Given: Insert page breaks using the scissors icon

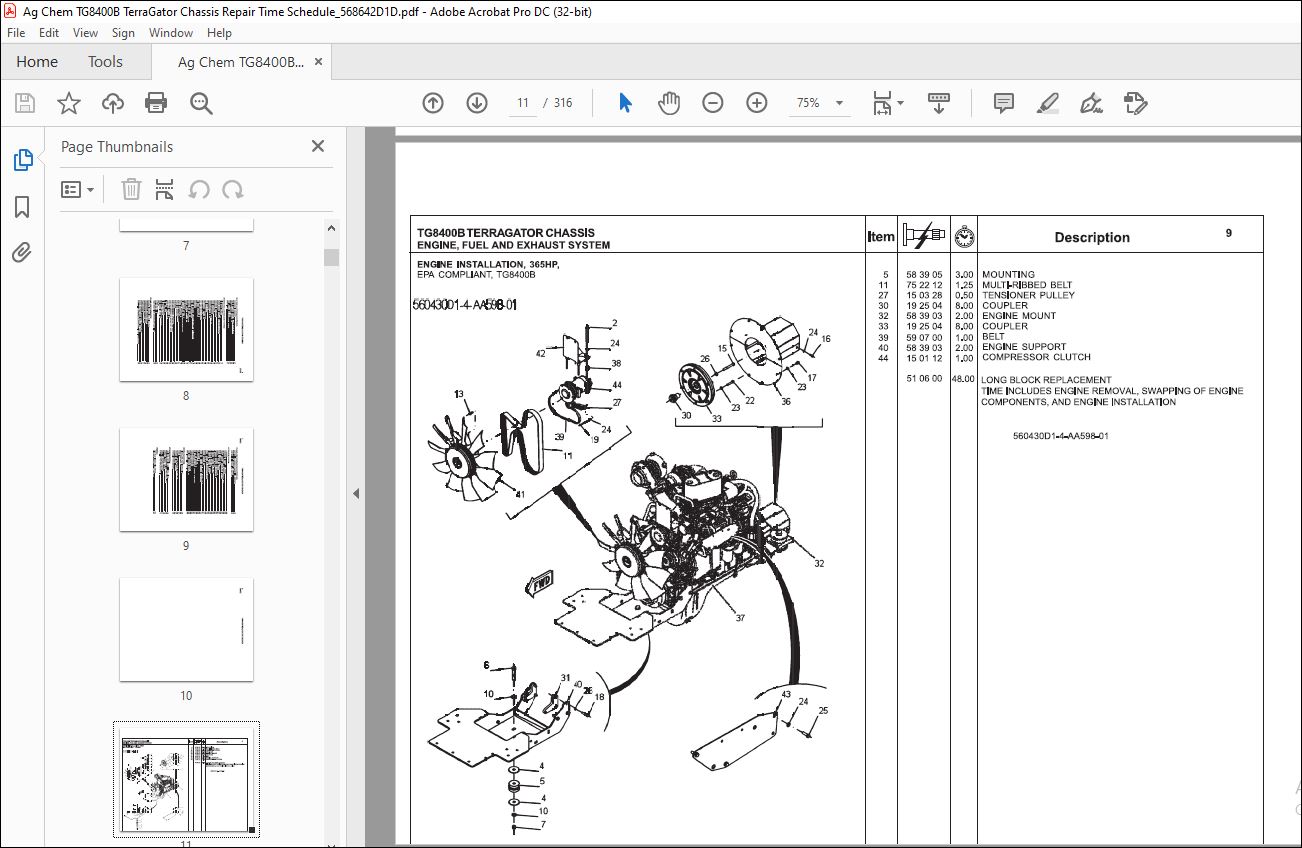Looking at the screenshot, I should tap(165, 189).
